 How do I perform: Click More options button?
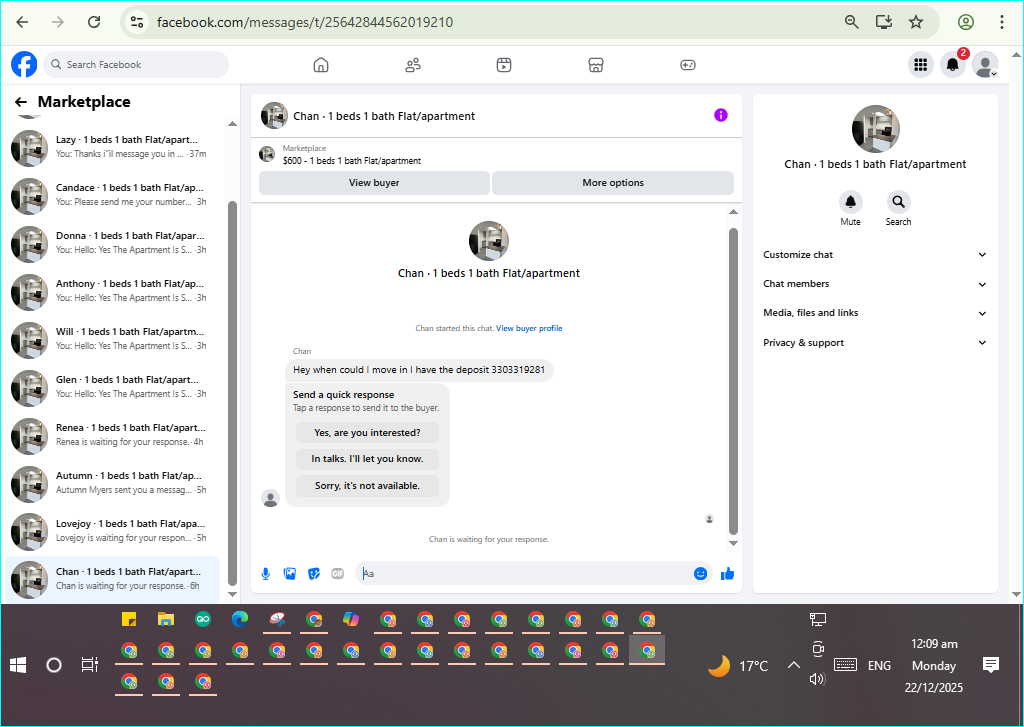(613, 183)
